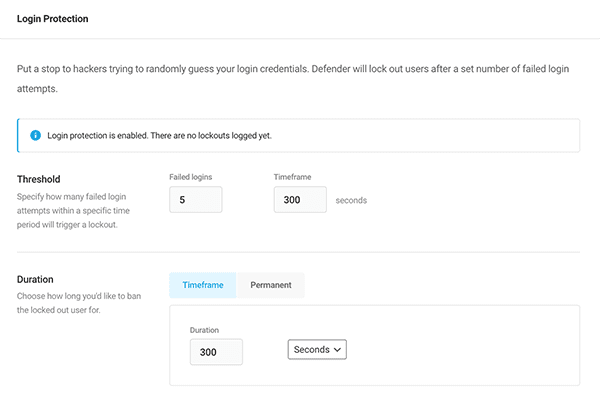Click the Duration section heading
The width and height of the screenshot is (600, 405).
point(35,280)
